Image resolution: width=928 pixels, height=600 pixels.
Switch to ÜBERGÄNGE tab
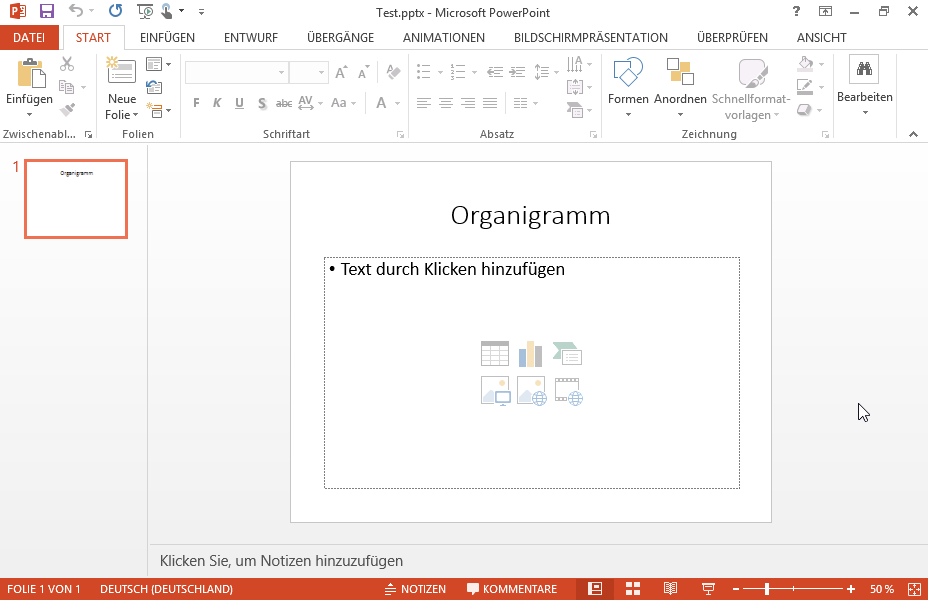coord(340,37)
